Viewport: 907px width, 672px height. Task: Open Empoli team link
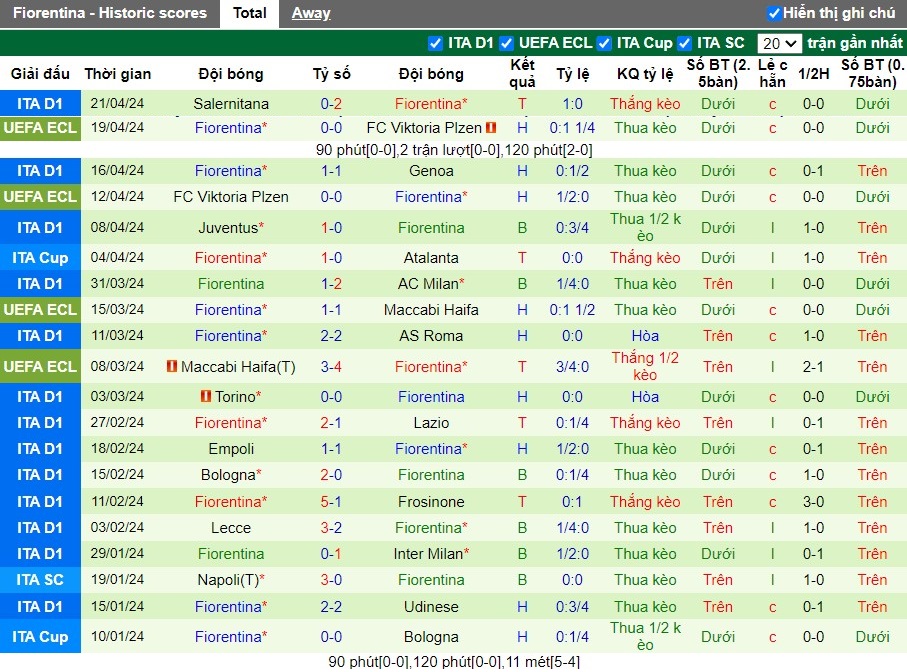pyautogui.click(x=231, y=449)
